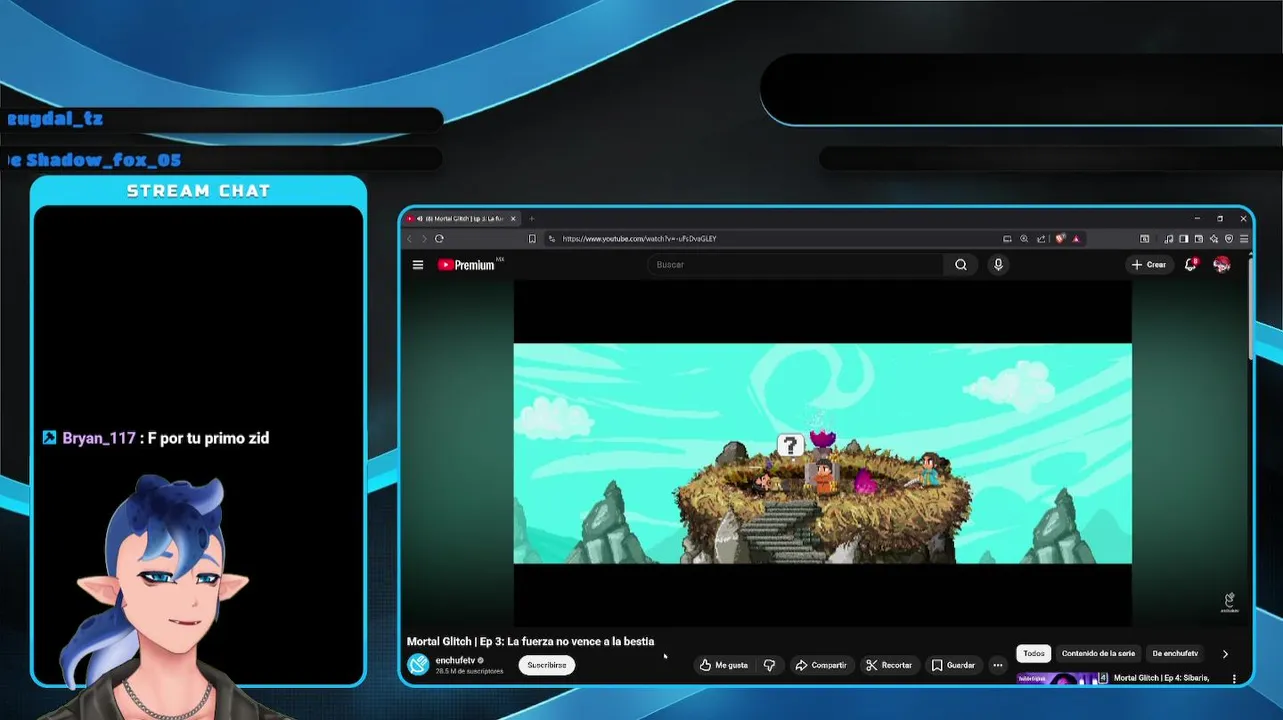
Task: Save video with Guardar button
Action: [x=953, y=665]
